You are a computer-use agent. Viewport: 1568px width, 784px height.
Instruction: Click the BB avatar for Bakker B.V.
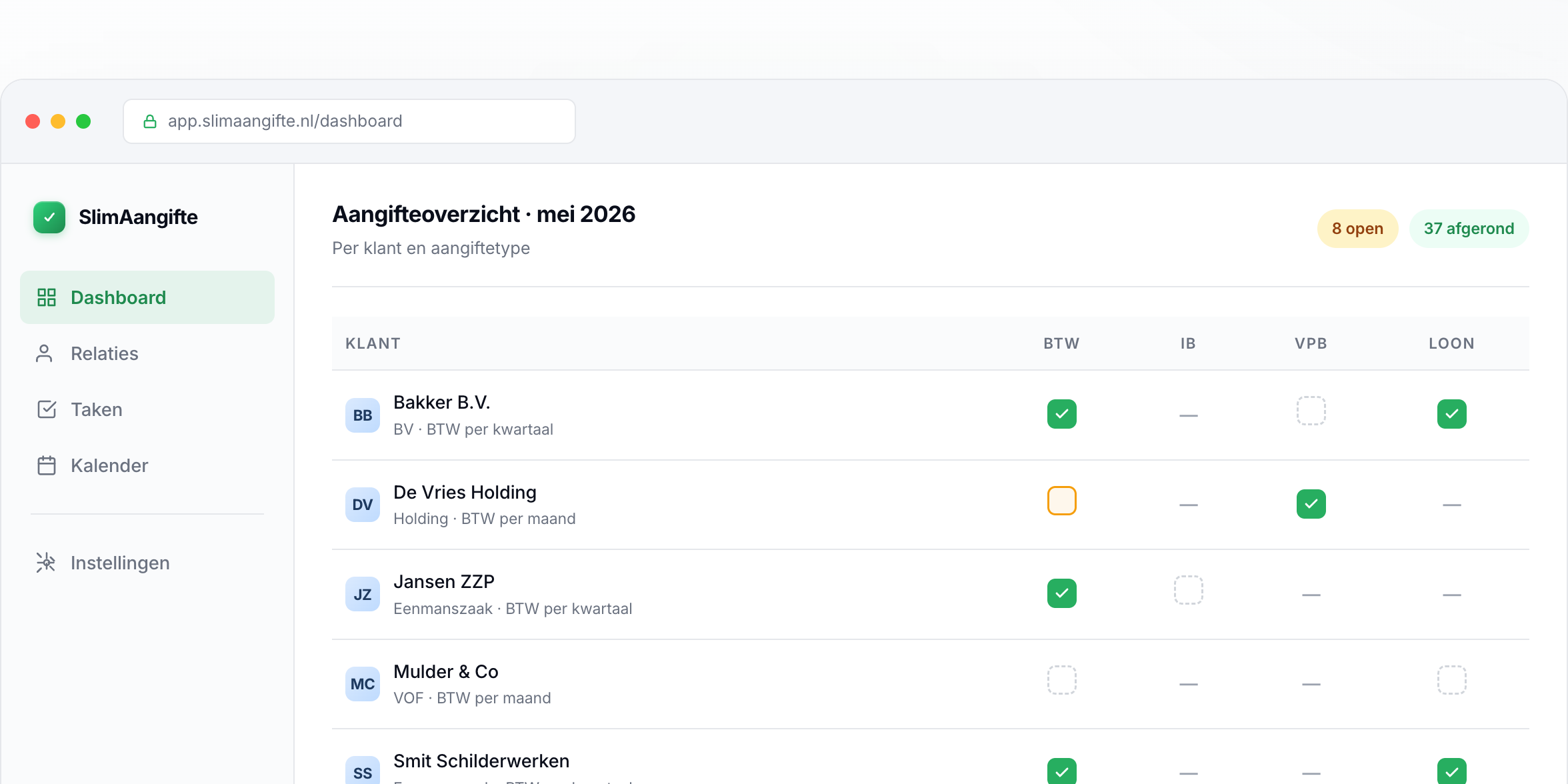[363, 415]
